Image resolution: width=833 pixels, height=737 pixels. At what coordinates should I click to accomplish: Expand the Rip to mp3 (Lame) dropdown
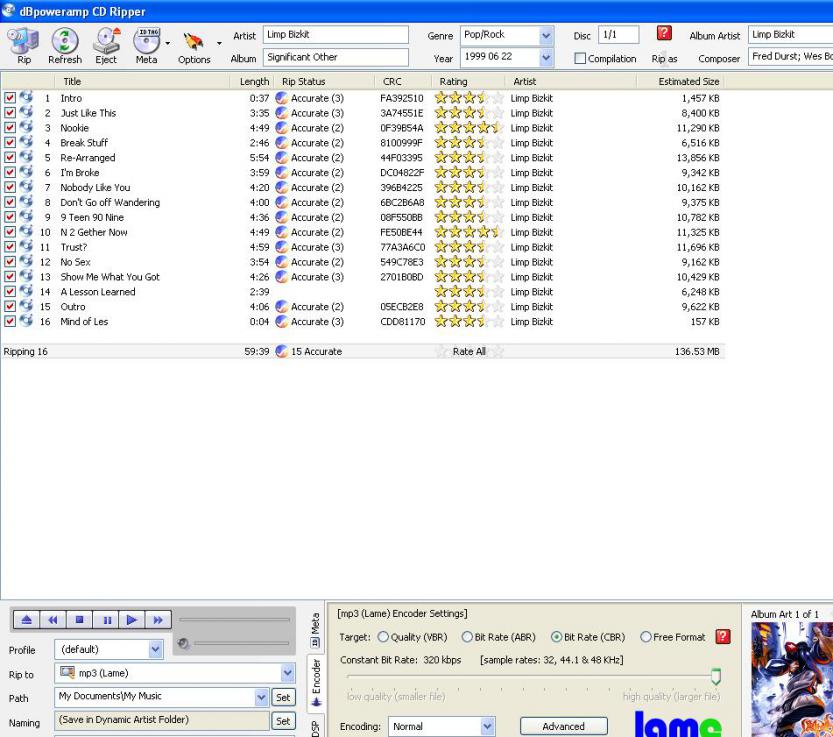tap(288, 674)
